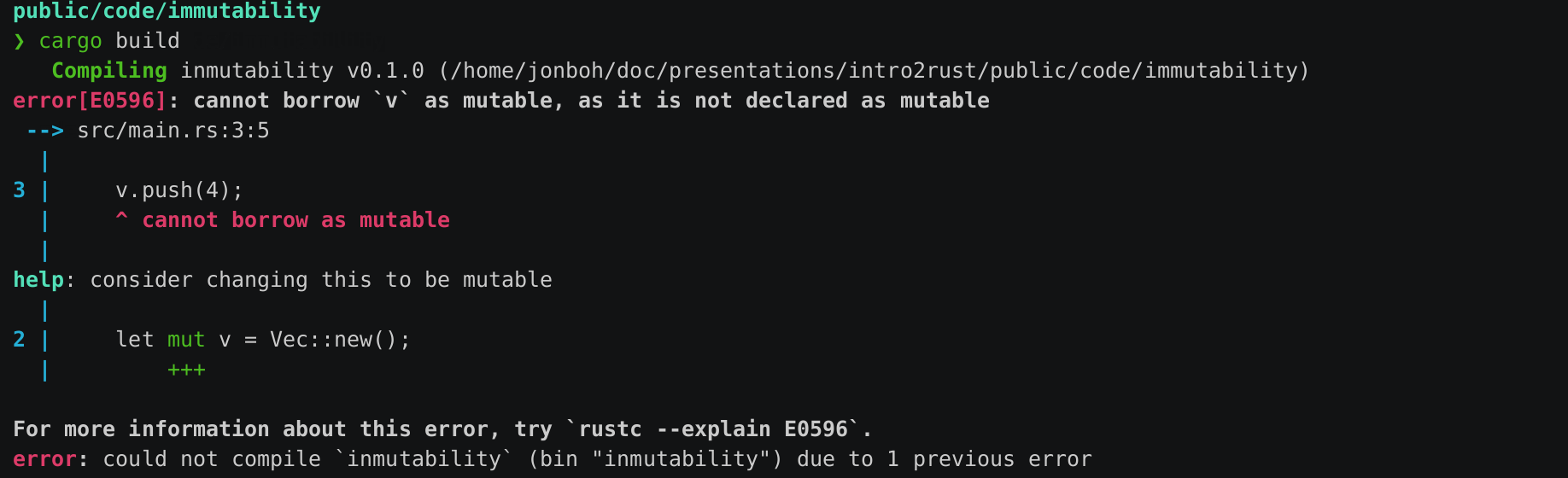The width and height of the screenshot is (1568, 478).
Task: Click the red error[E0596] code
Action: click(90, 101)
